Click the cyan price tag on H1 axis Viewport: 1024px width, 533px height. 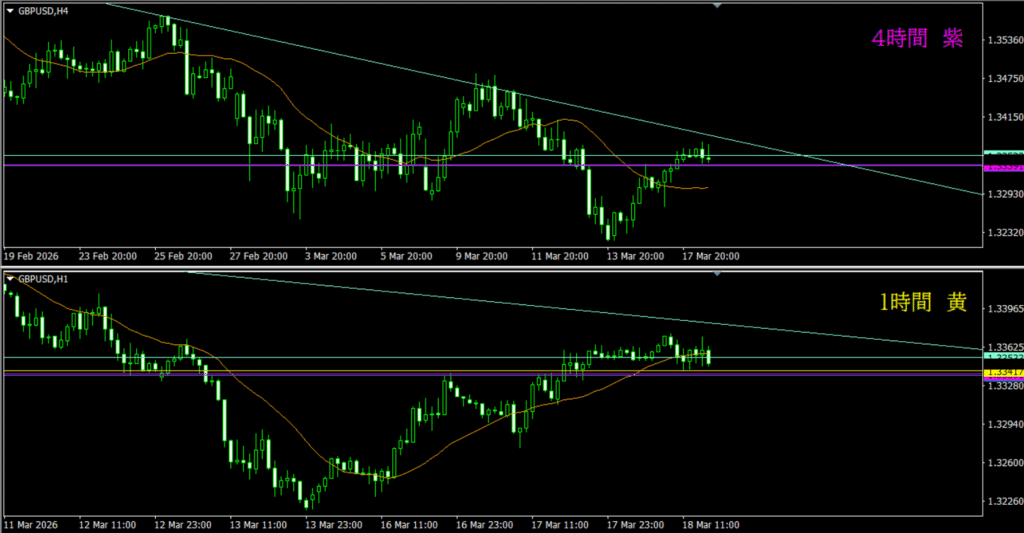click(1003, 357)
